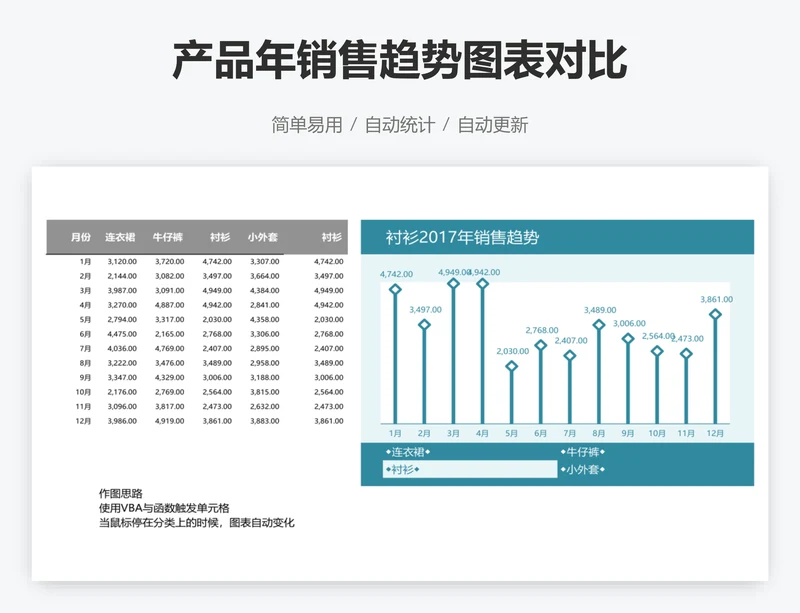This screenshot has height=613, width=800.
Task: Select cell 2,165.00 in 6月 row
Action: (x=169, y=334)
